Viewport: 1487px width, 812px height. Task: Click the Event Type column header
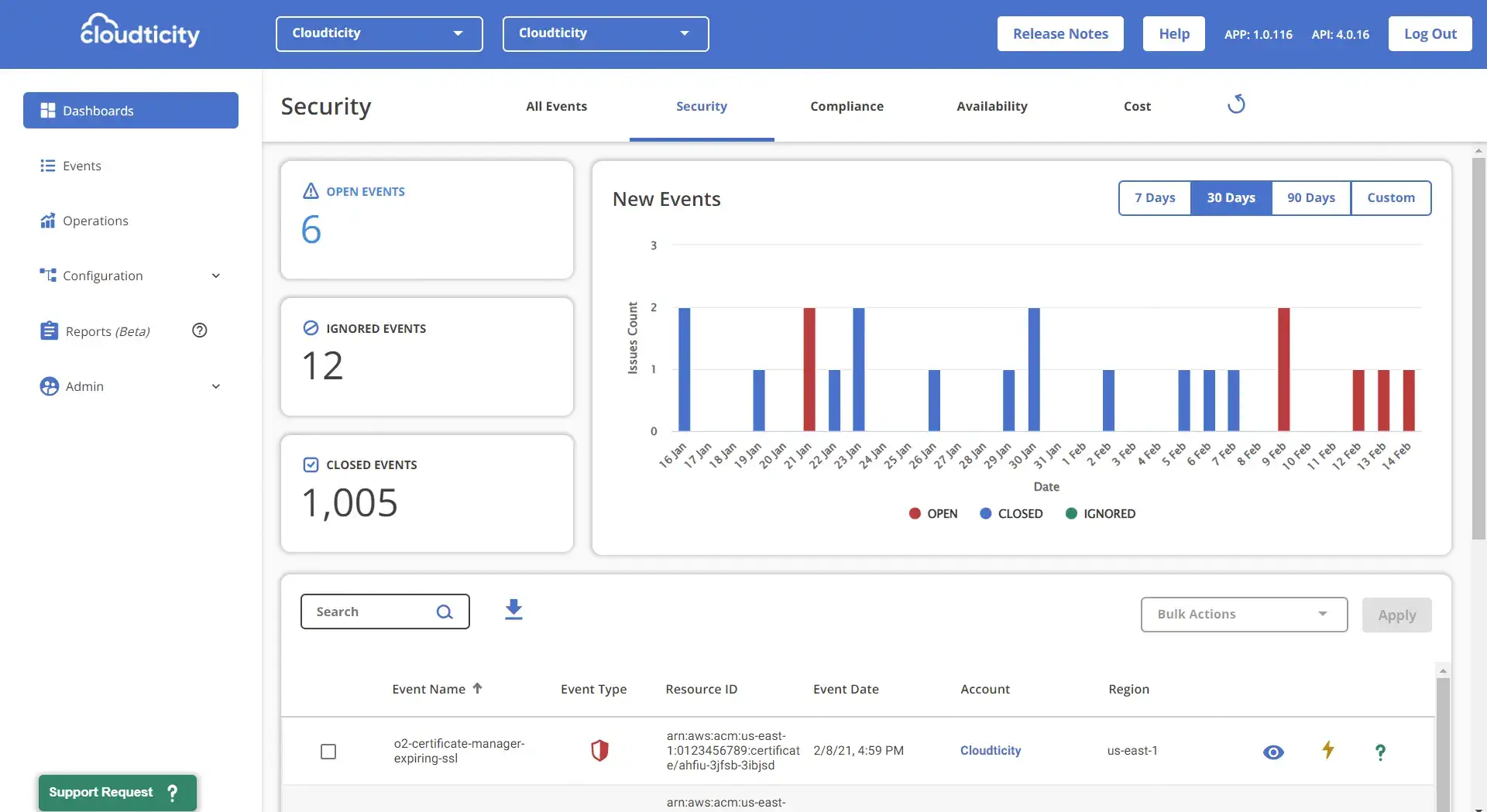[x=593, y=689]
